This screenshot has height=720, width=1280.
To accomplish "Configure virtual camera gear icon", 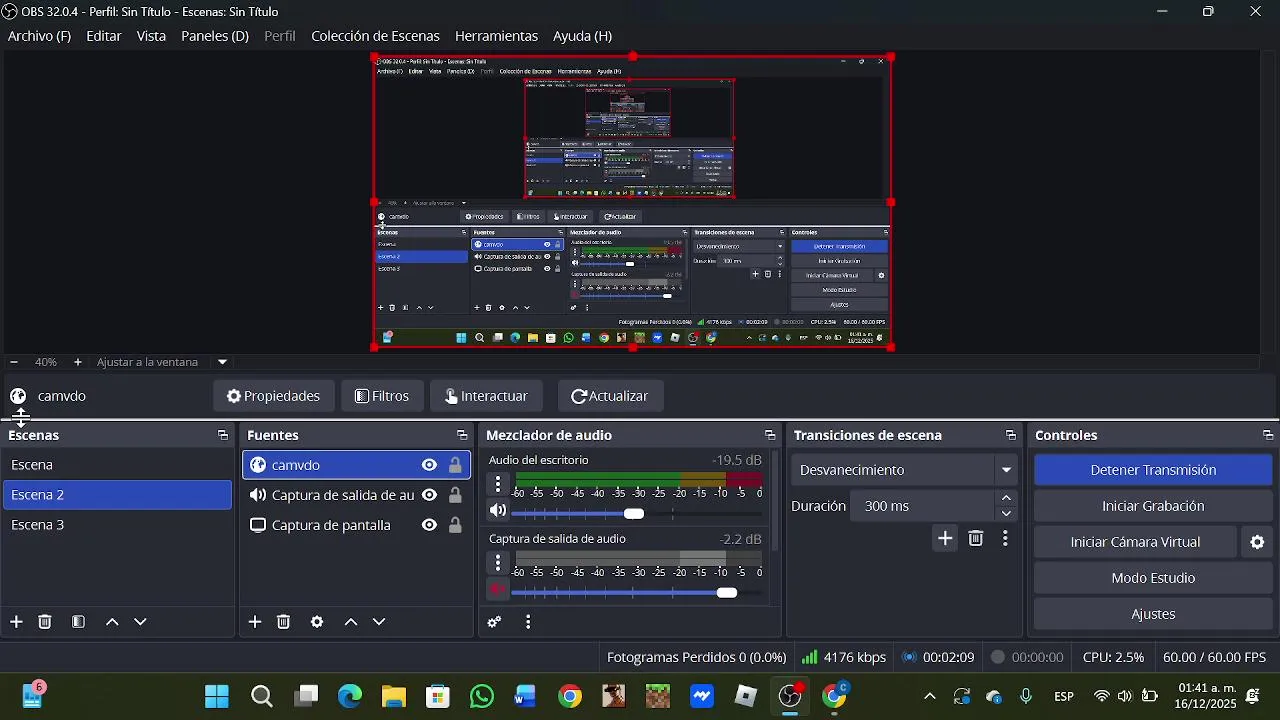I will click(x=1258, y=542).
